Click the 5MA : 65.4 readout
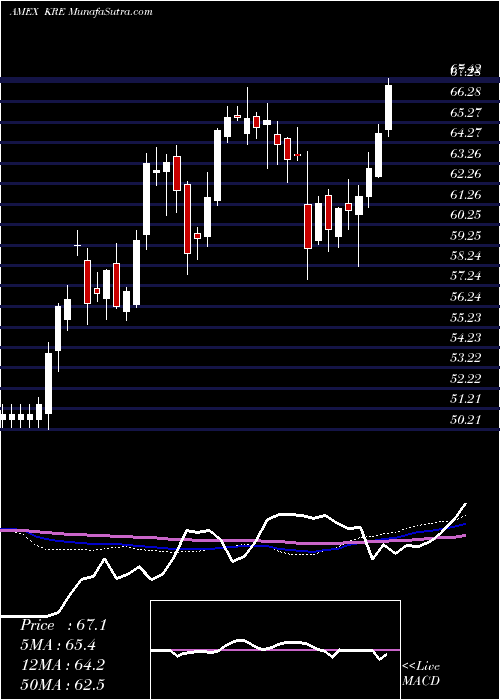Screen dimensions: 500x700 [x=58, y=645]
